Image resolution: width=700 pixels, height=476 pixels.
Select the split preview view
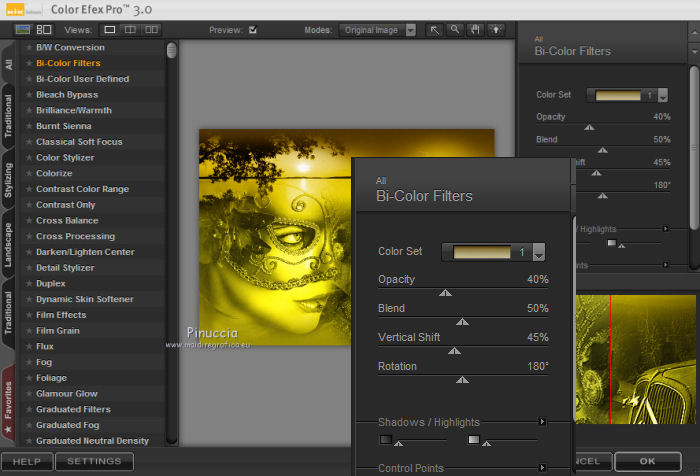click(x=130, y=30)
